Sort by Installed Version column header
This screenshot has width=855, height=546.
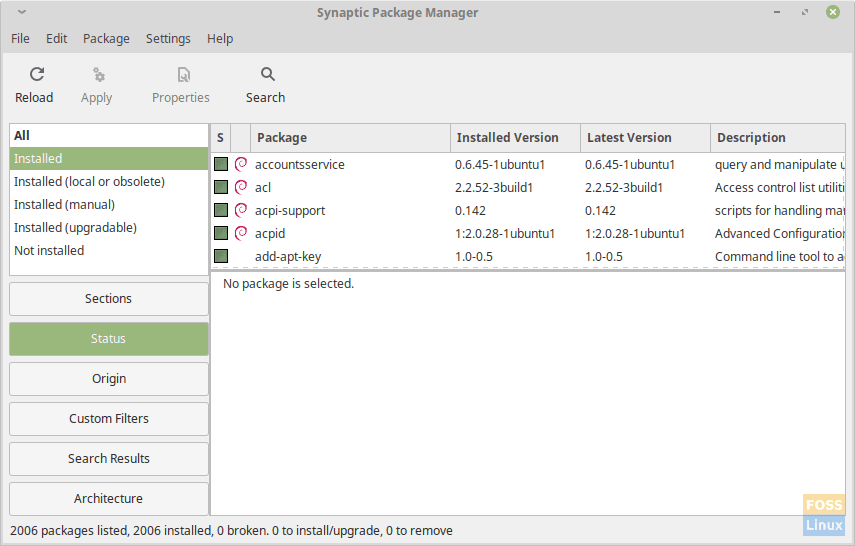pos(515,138)
